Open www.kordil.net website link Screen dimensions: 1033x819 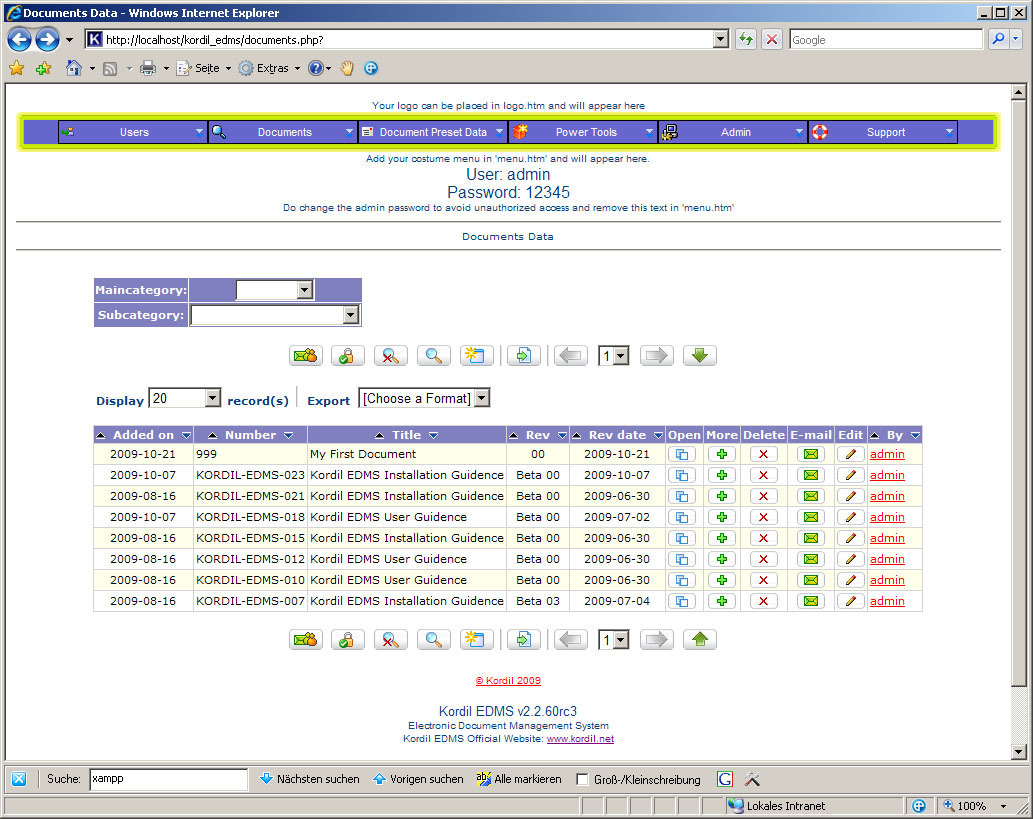point(580,739)
